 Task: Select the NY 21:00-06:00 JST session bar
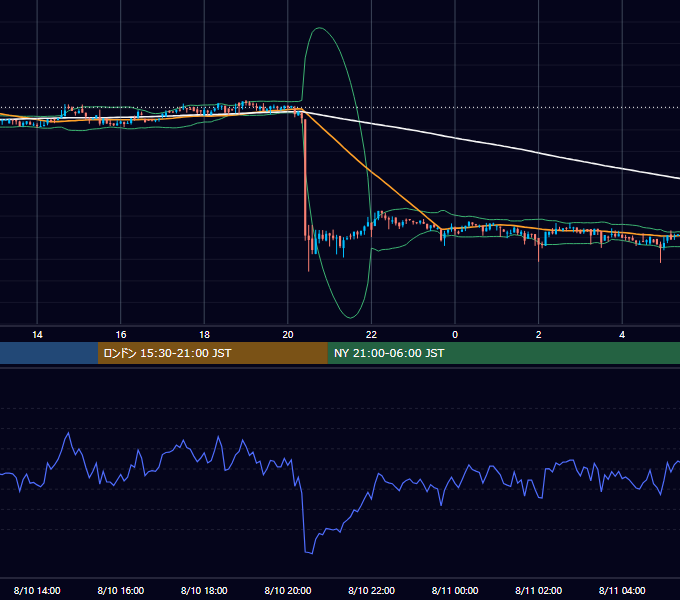click(x=503, y=353)
